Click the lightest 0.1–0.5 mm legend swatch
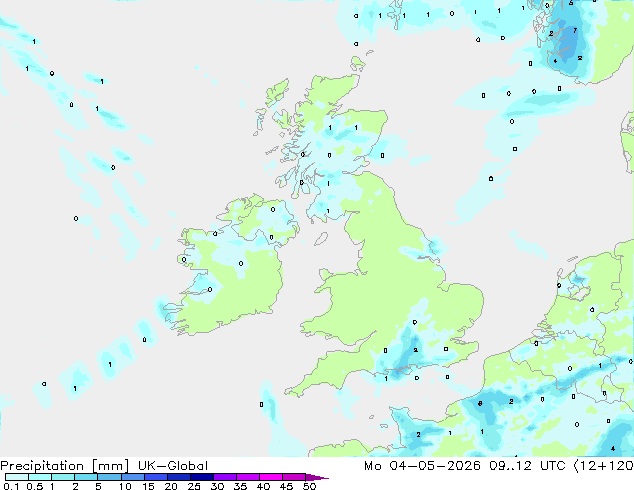This screenshot has height=490, width=634. [17, 477]
